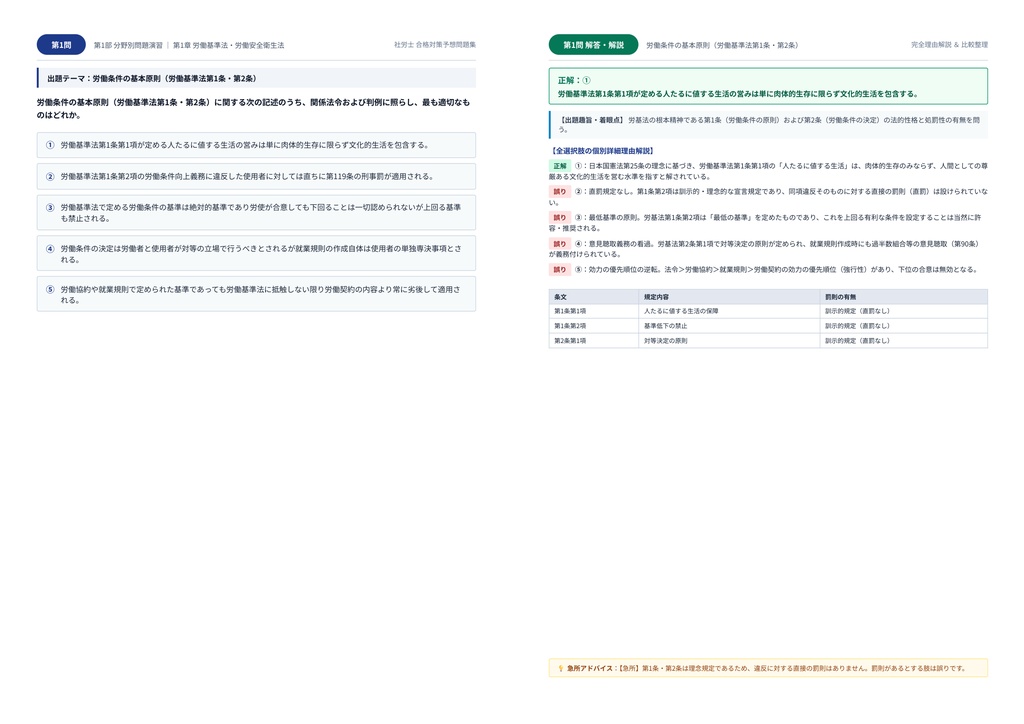
Task: Click the 【出題趣旨・着眼点】 note
Action: coord(768,124)
